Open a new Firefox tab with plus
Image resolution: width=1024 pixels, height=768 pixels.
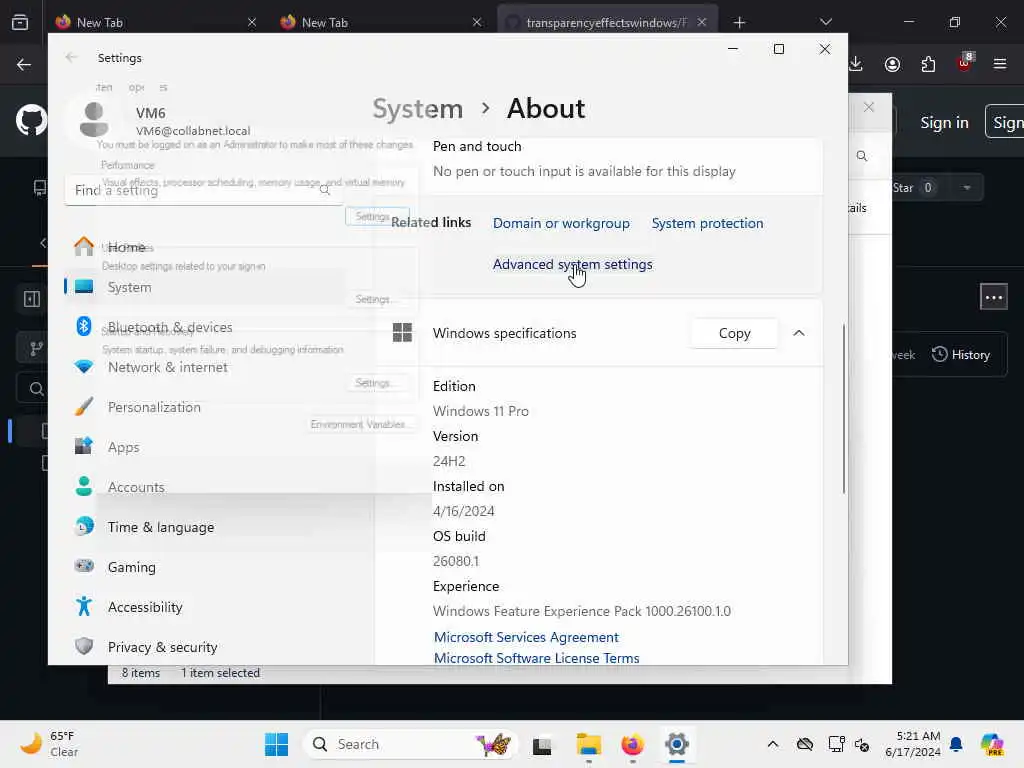click(739, 22)
